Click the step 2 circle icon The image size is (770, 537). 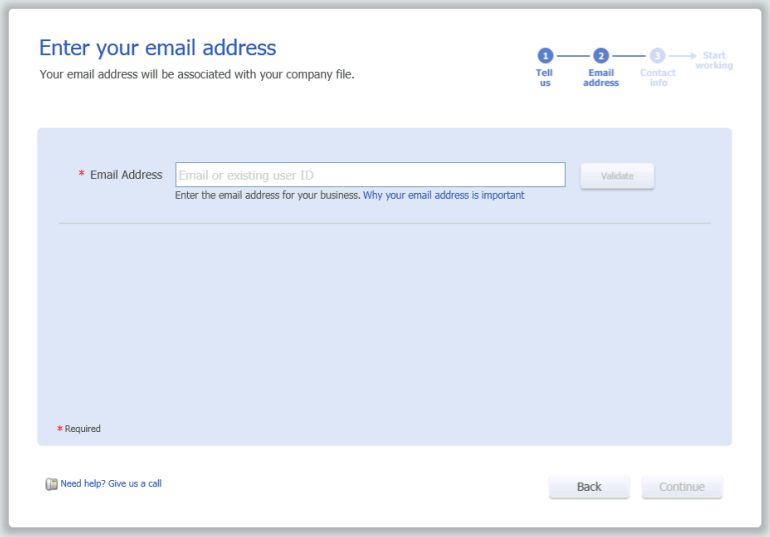[x=601, y=56]
